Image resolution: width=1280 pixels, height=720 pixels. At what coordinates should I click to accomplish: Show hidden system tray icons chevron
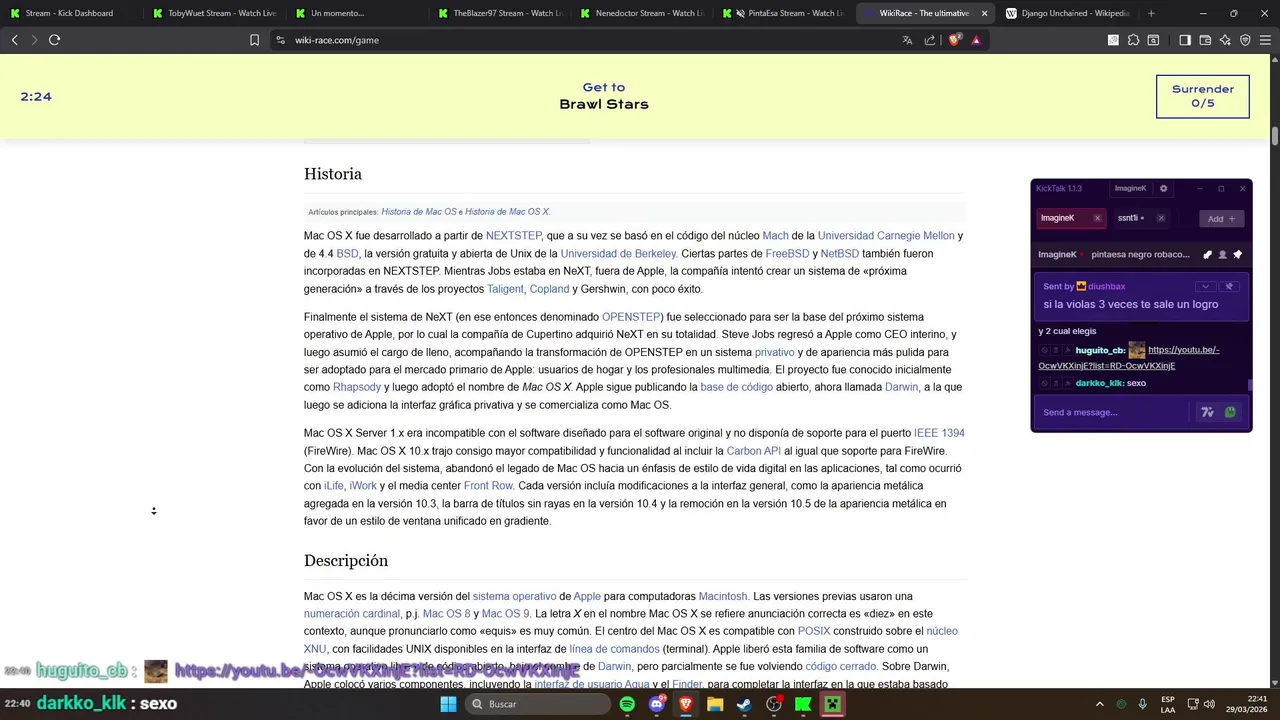click(1099, 704)
